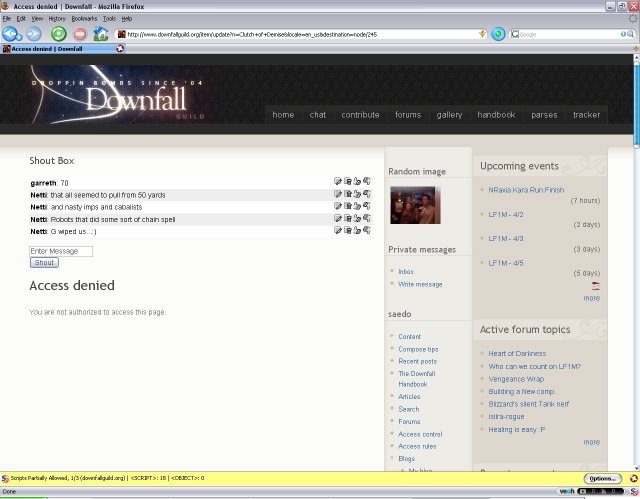This screenshot has width=640, height=499.
Task: Click the red Stop loading icon
Action: tap(80, 34)
